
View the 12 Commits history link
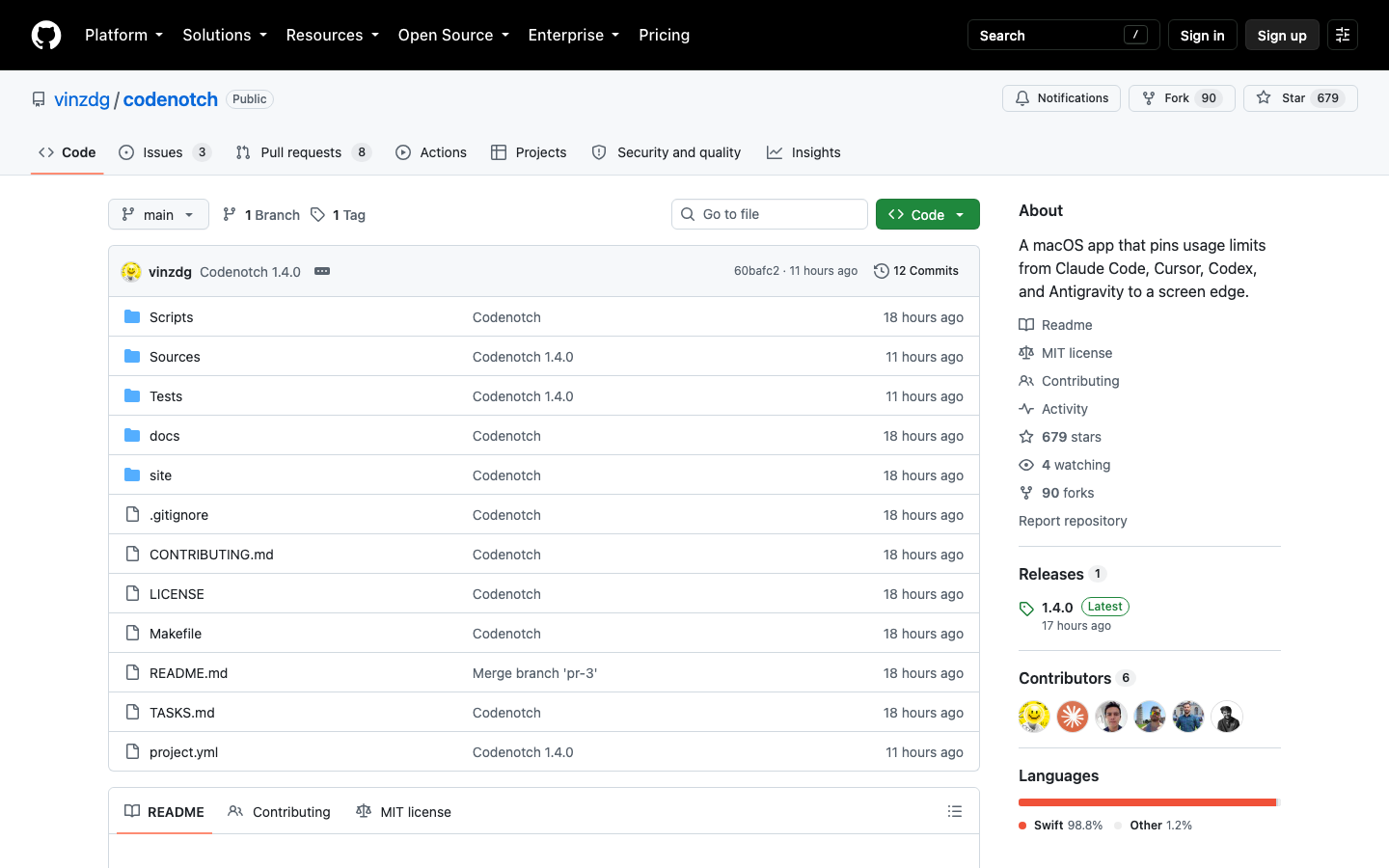(x=916, y=271)
